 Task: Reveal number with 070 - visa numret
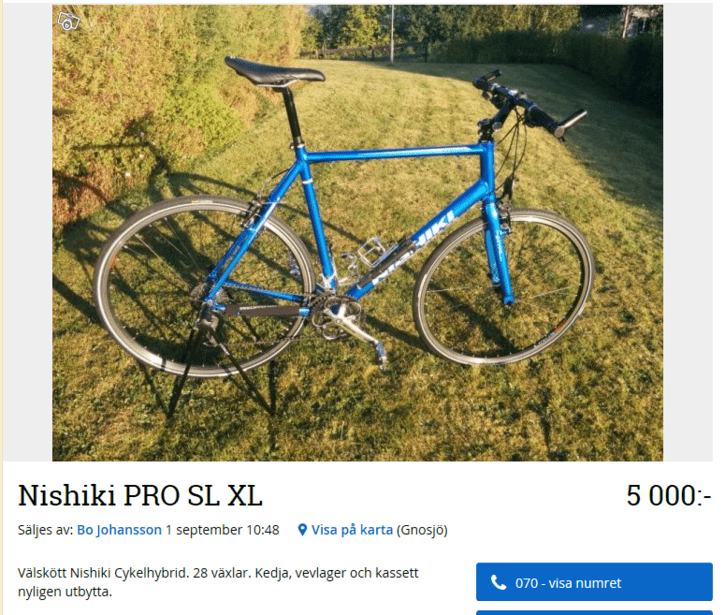(x=594, y=582)
